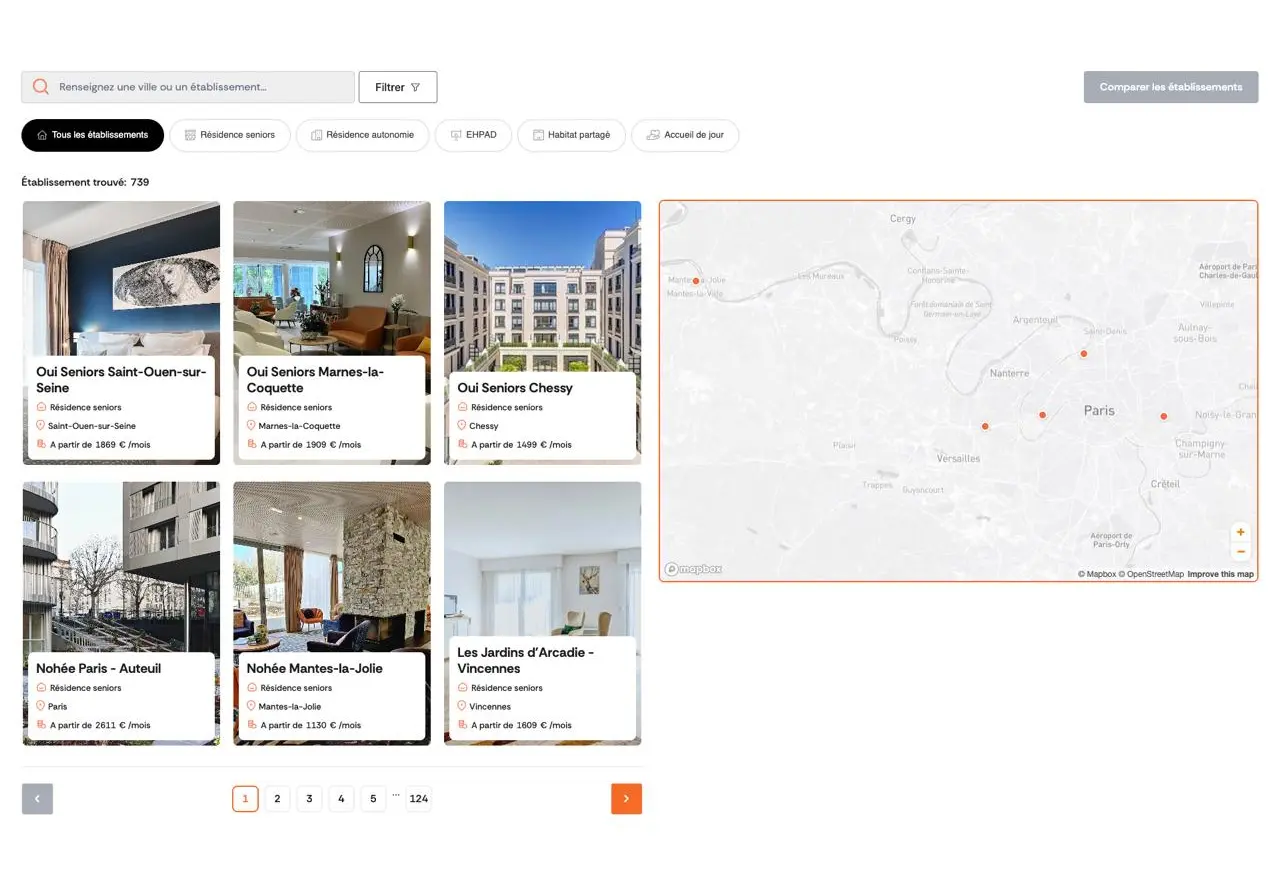Click the map marker just west of Paris
The height and width of the screenshot is (873, 1280).
click(1042, 415)
